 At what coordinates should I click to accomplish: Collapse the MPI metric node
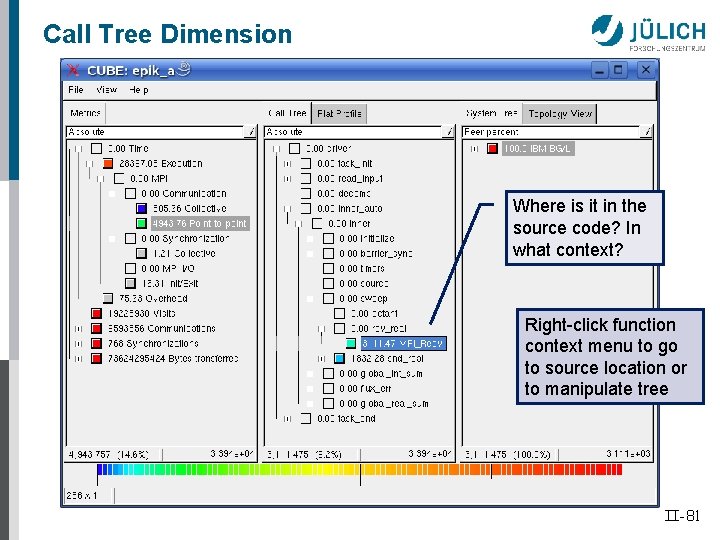101,179
